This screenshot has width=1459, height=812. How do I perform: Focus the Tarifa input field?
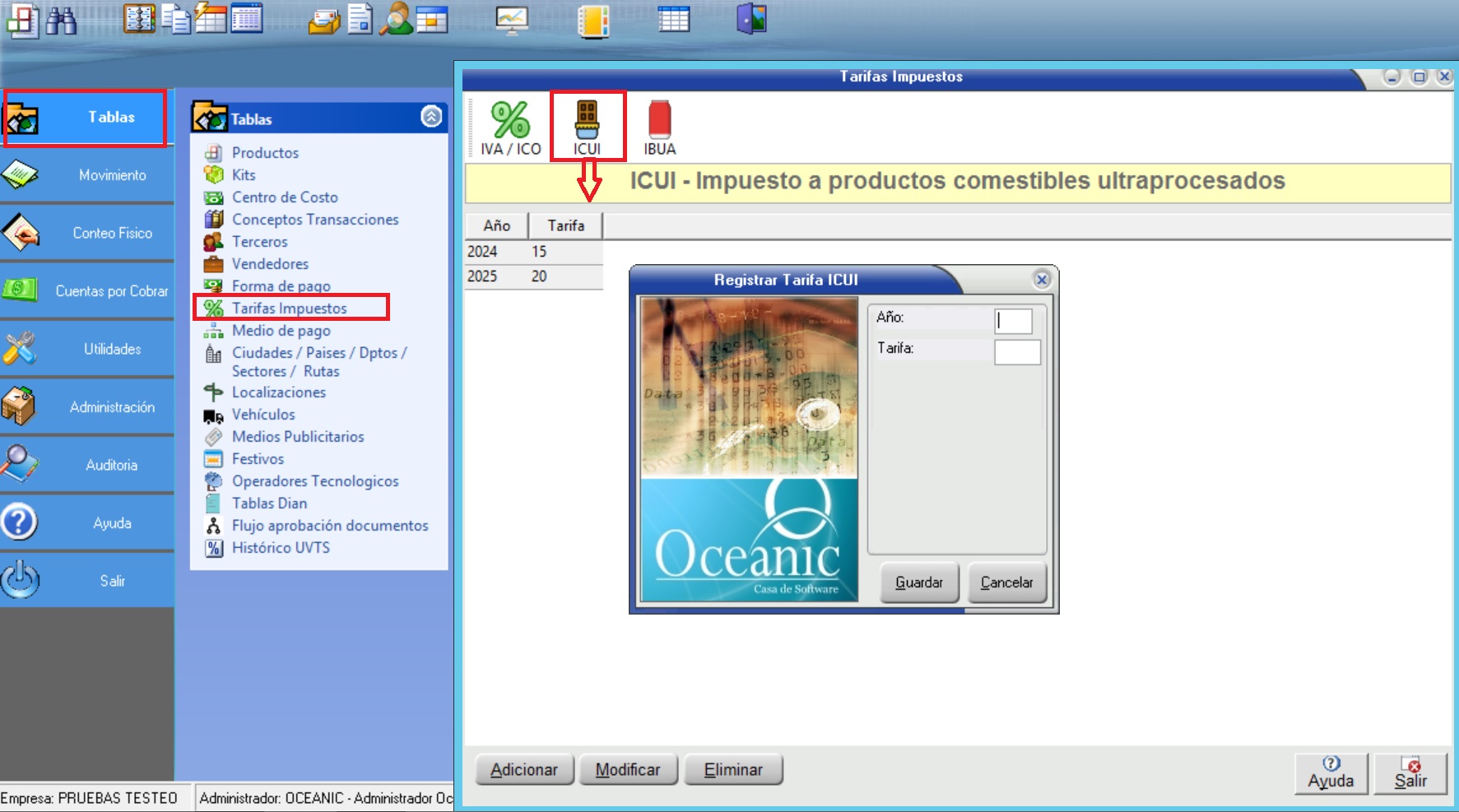point(1017,352)
